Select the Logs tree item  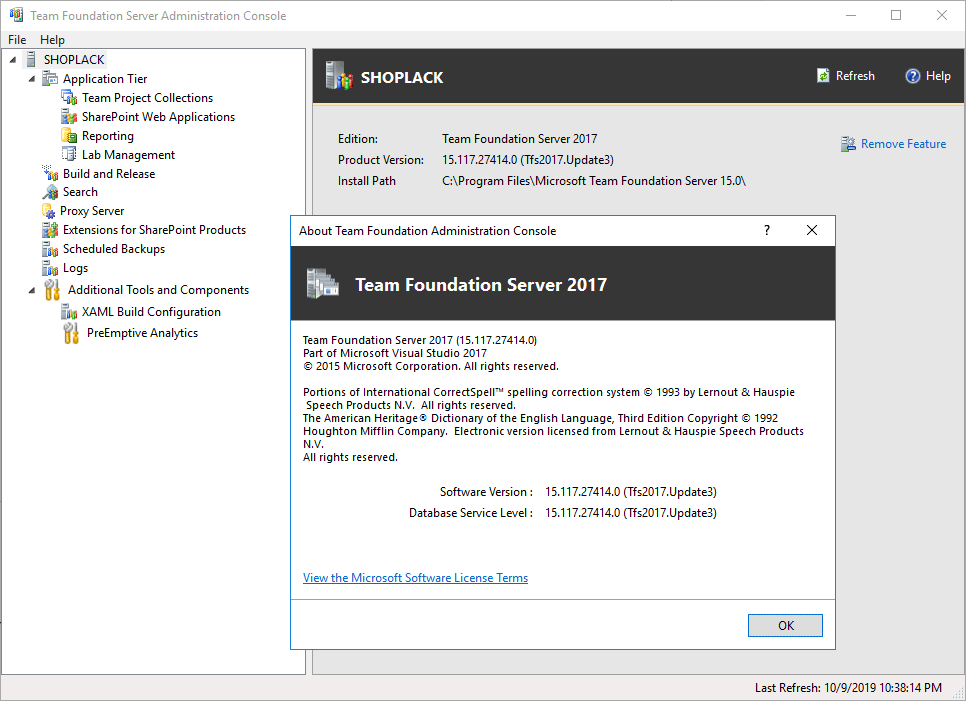point(75,268)
